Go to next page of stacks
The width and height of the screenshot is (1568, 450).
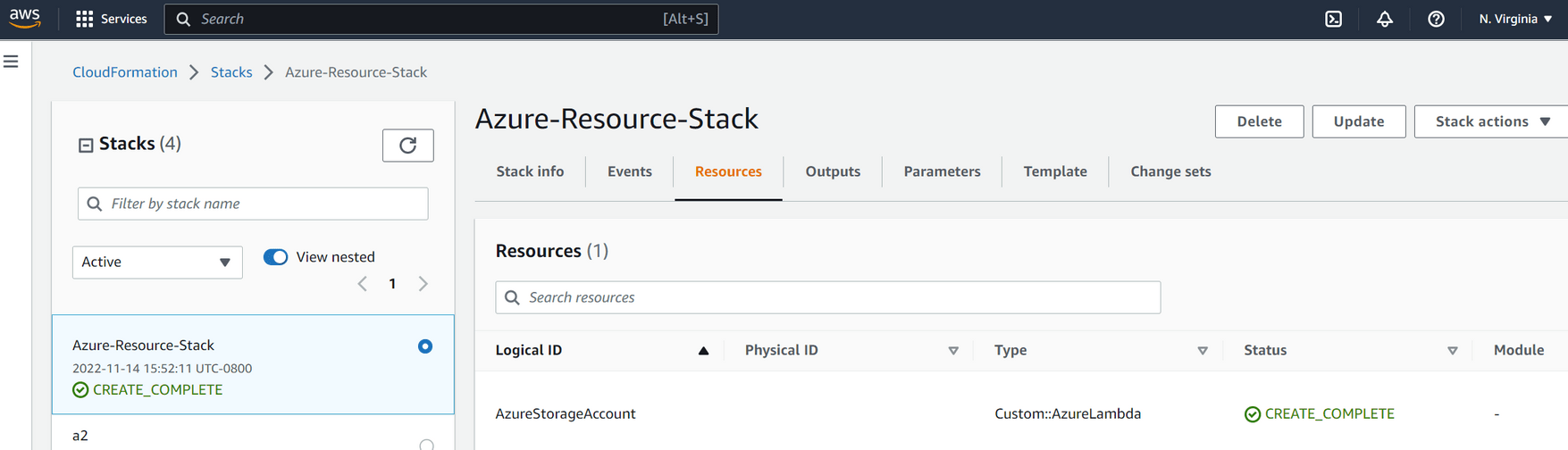(x=423, y=284)
